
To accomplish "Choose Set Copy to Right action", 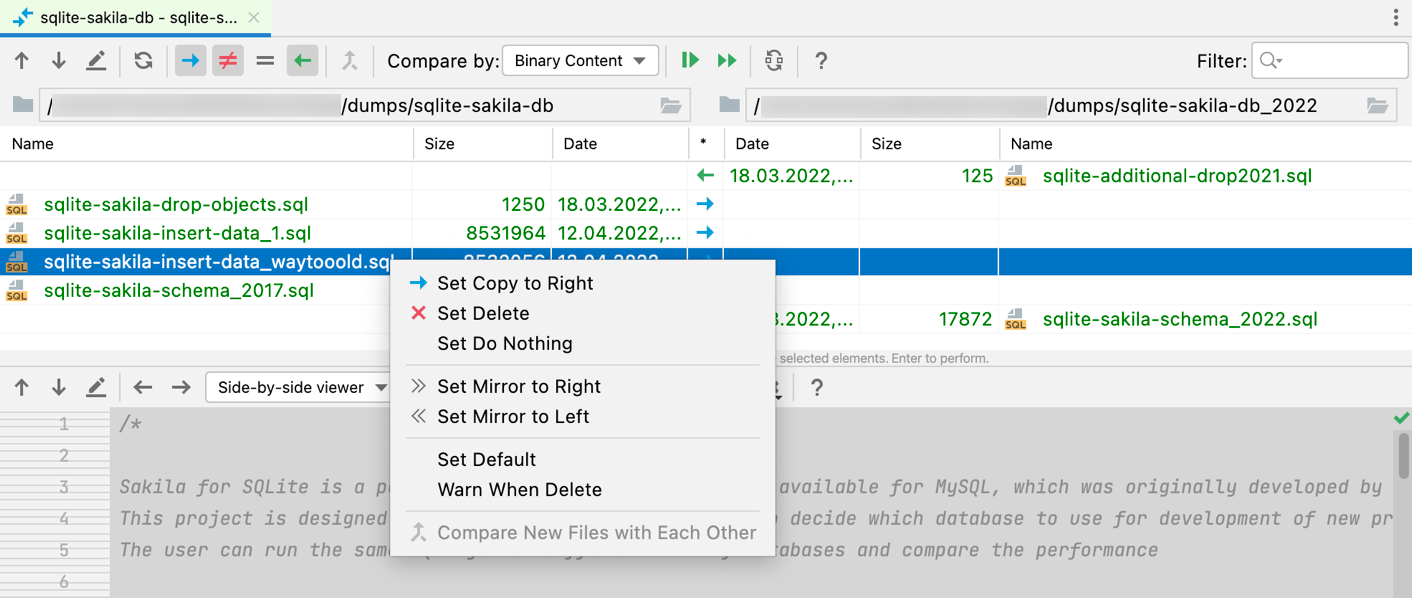I will tap(515, 283).
